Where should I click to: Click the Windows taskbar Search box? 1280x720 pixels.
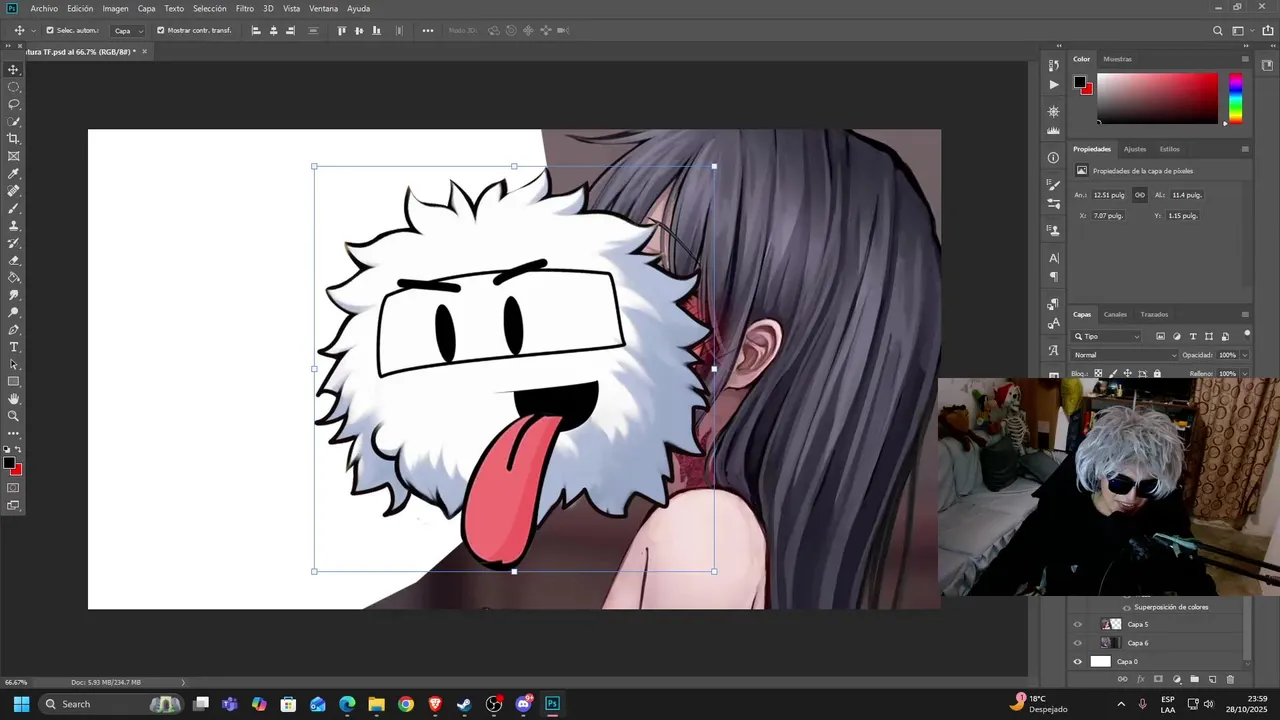pos(113,704)
